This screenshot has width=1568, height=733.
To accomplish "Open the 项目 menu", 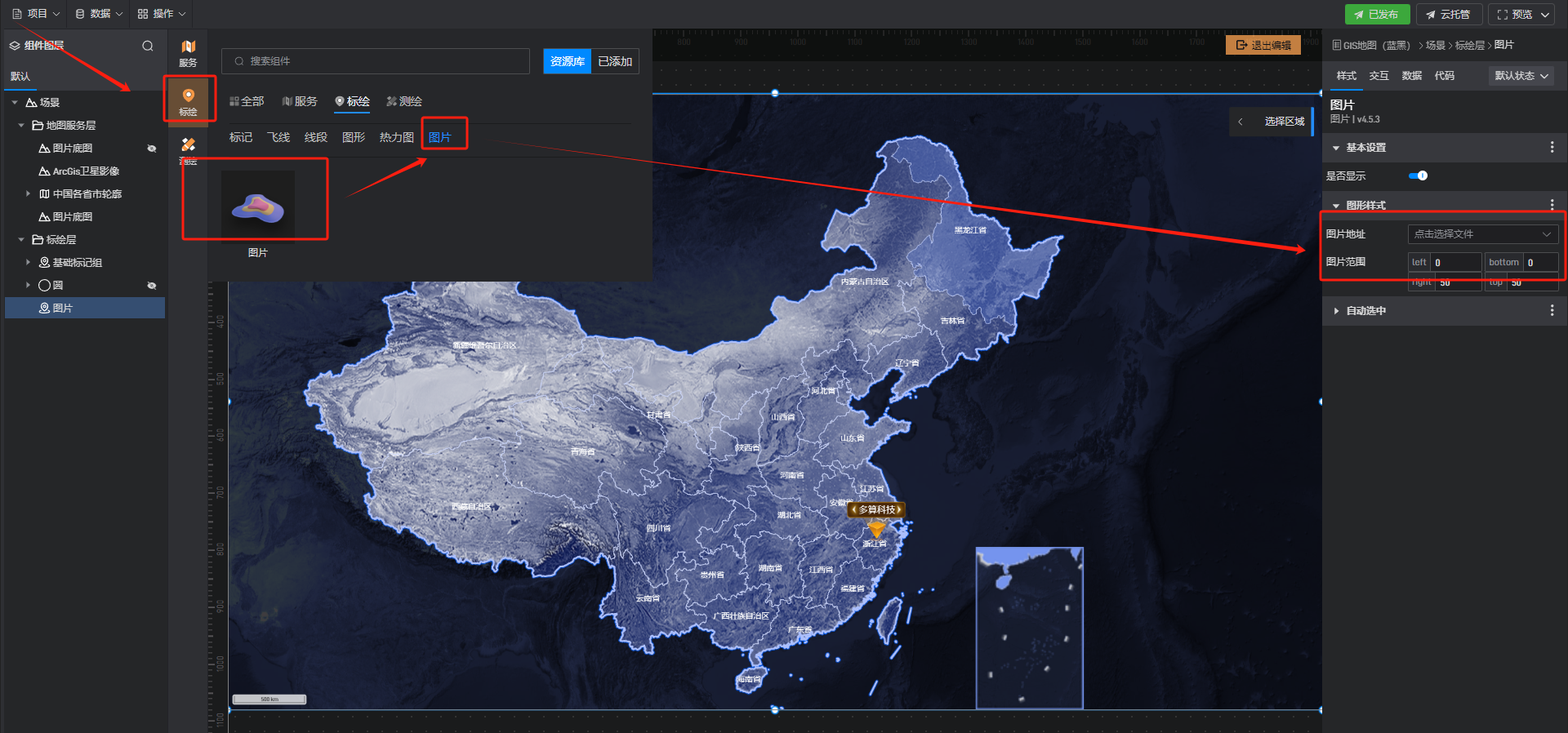I will click(36, 14).
